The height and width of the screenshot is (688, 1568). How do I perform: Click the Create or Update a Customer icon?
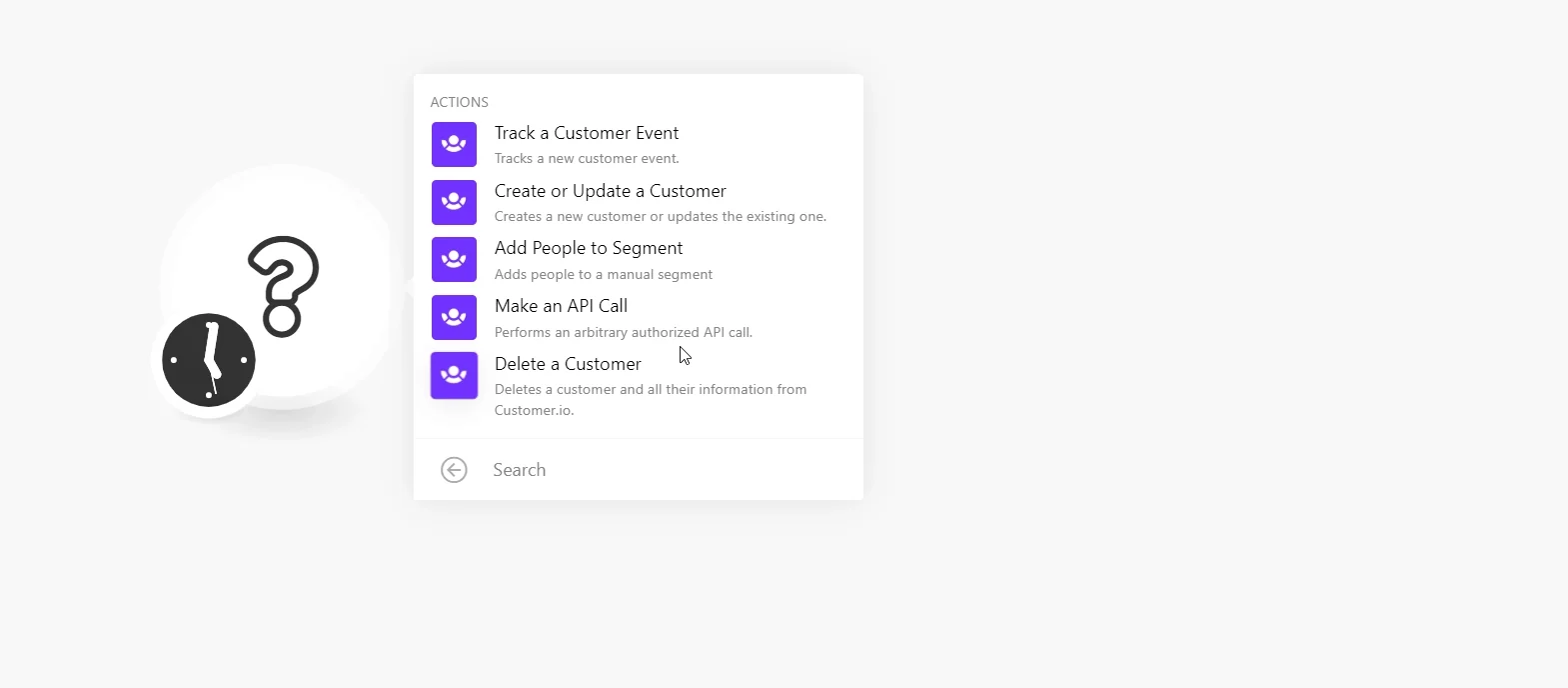pos(454,202)
